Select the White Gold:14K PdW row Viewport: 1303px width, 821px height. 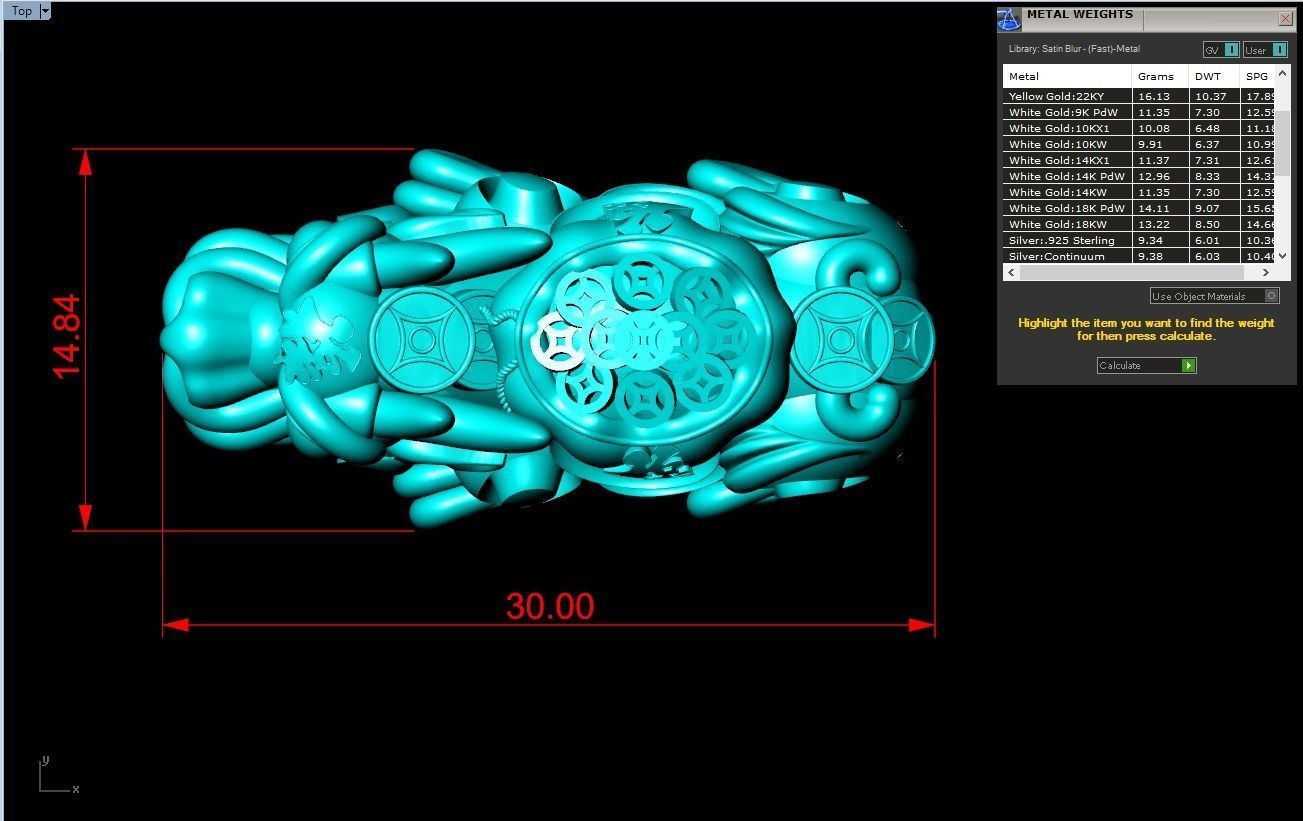point(1139,176)
